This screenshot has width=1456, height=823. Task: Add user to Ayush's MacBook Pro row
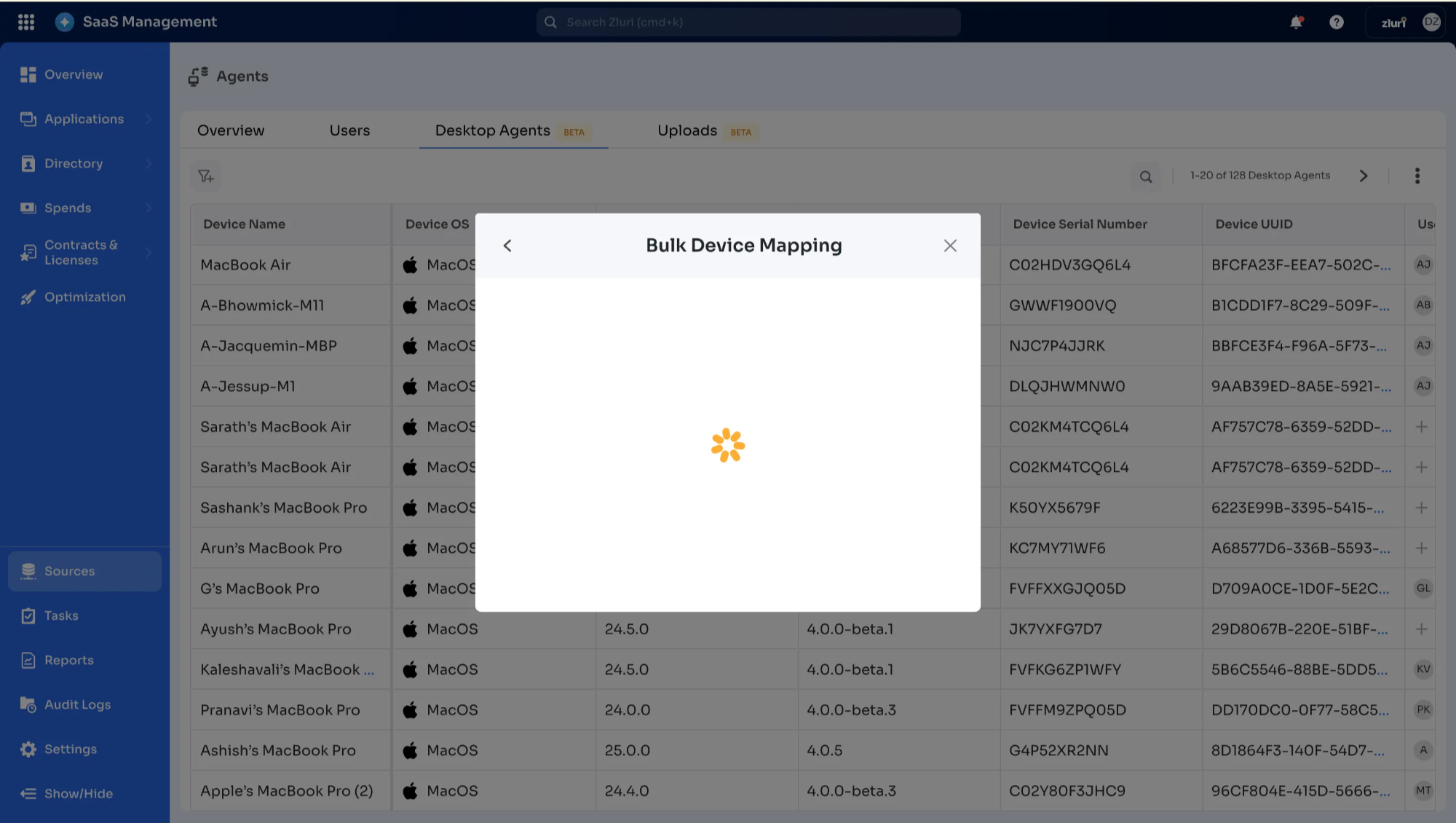[1421, 629]
